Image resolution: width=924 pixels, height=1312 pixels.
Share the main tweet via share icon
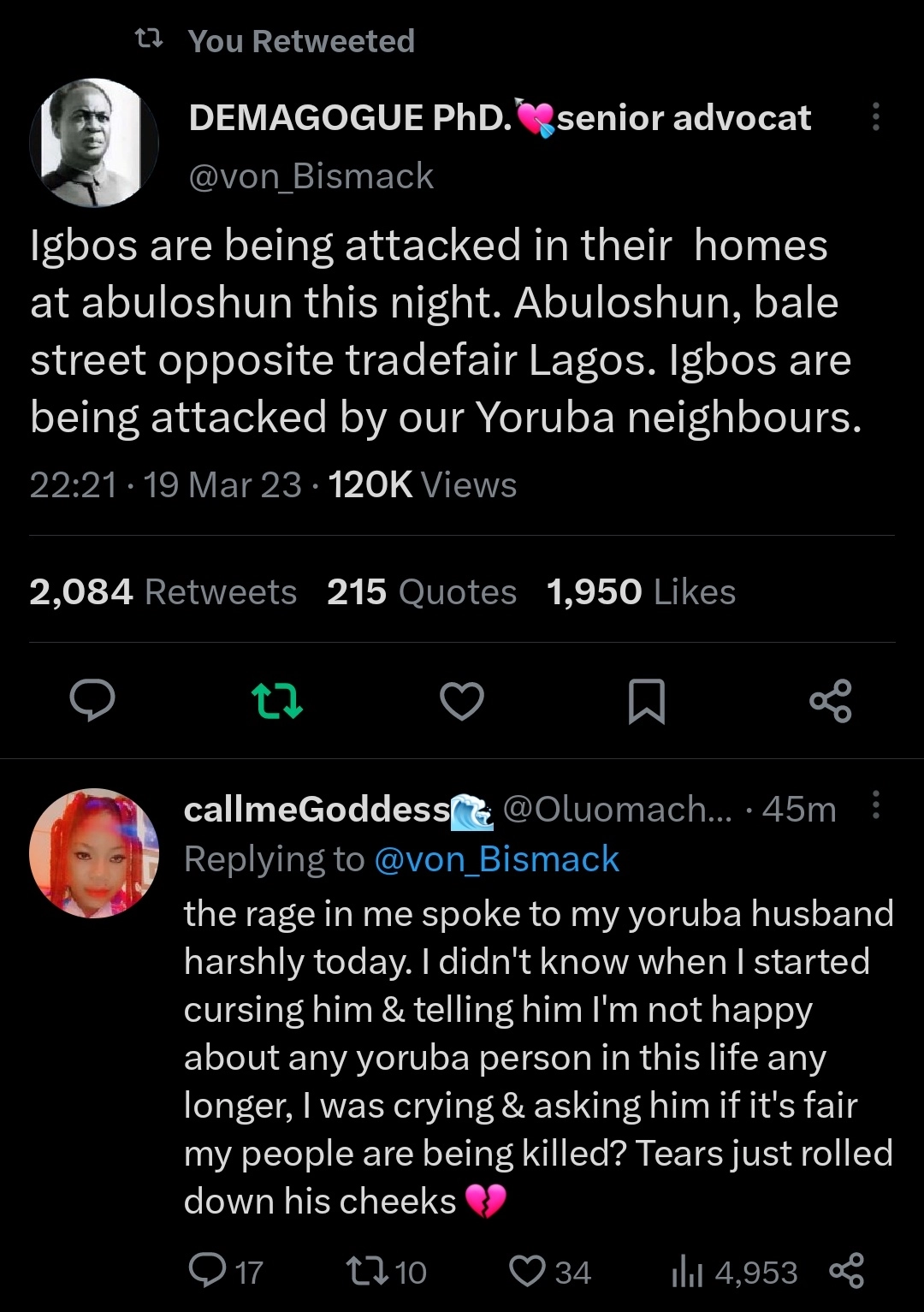pyautogui.click(x=831, y=701)
